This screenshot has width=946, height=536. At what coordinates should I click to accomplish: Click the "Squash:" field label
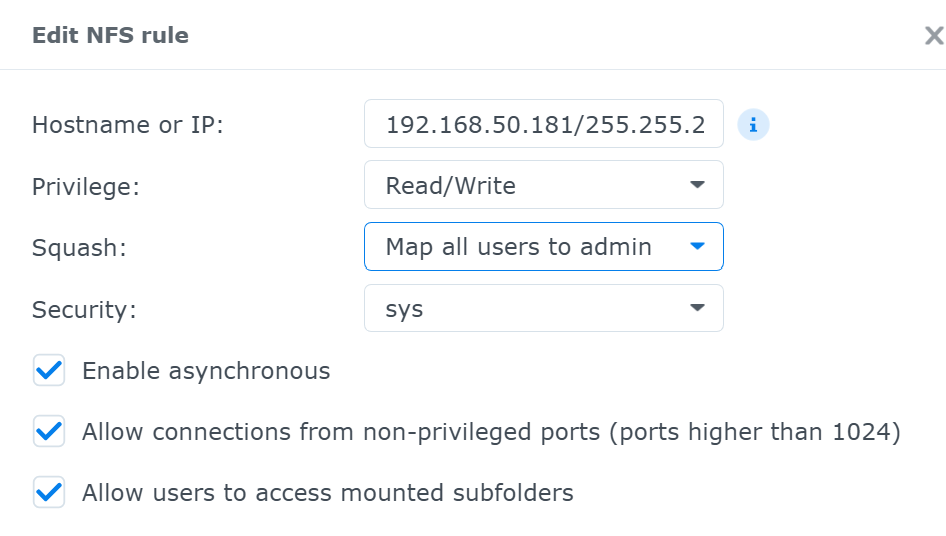point(79,247)
